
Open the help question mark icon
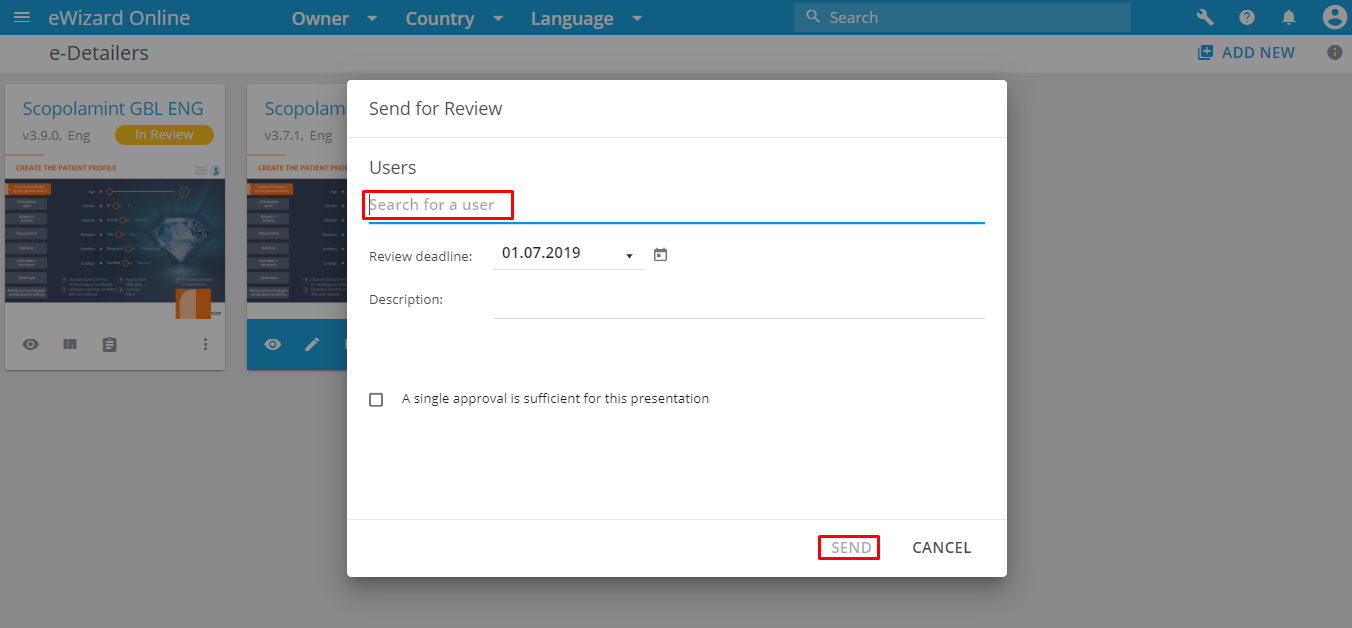tap(1247, 17)
